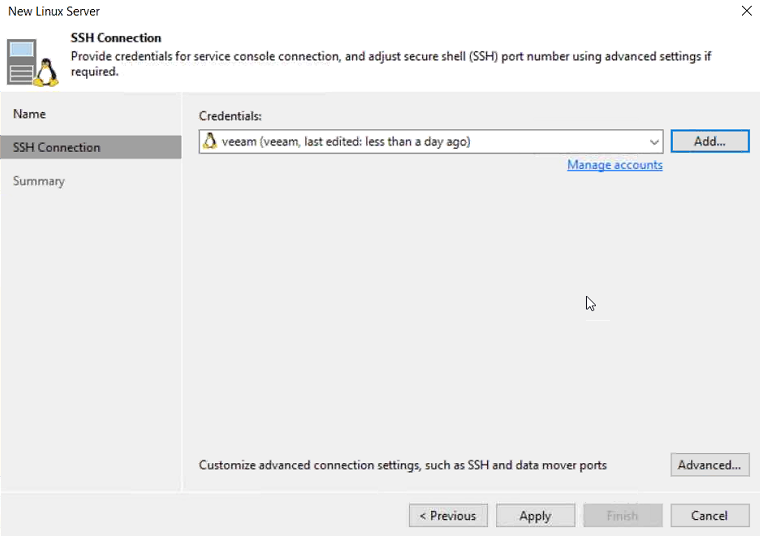Expand the credentials dropdown arrow
Viewport: 760px width, 536px height.
pyautogui.click(x=654, y=142)
